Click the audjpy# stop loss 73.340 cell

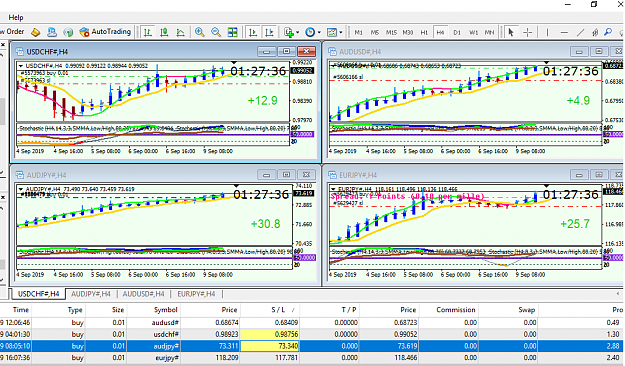(x=270, y=346)
